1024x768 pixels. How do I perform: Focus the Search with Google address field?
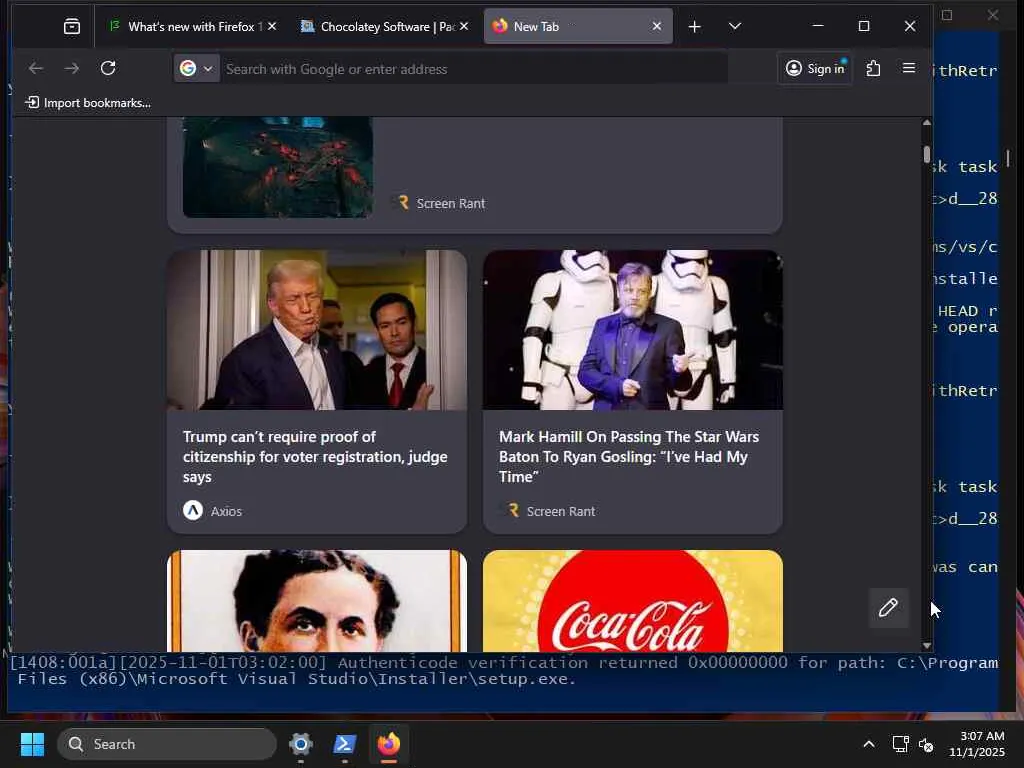[x=473, y=69]
